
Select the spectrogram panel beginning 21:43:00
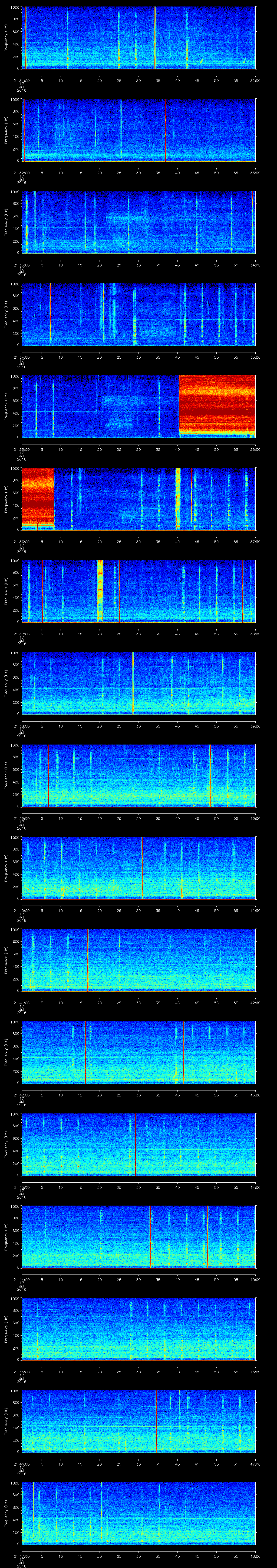(138, 1144)
